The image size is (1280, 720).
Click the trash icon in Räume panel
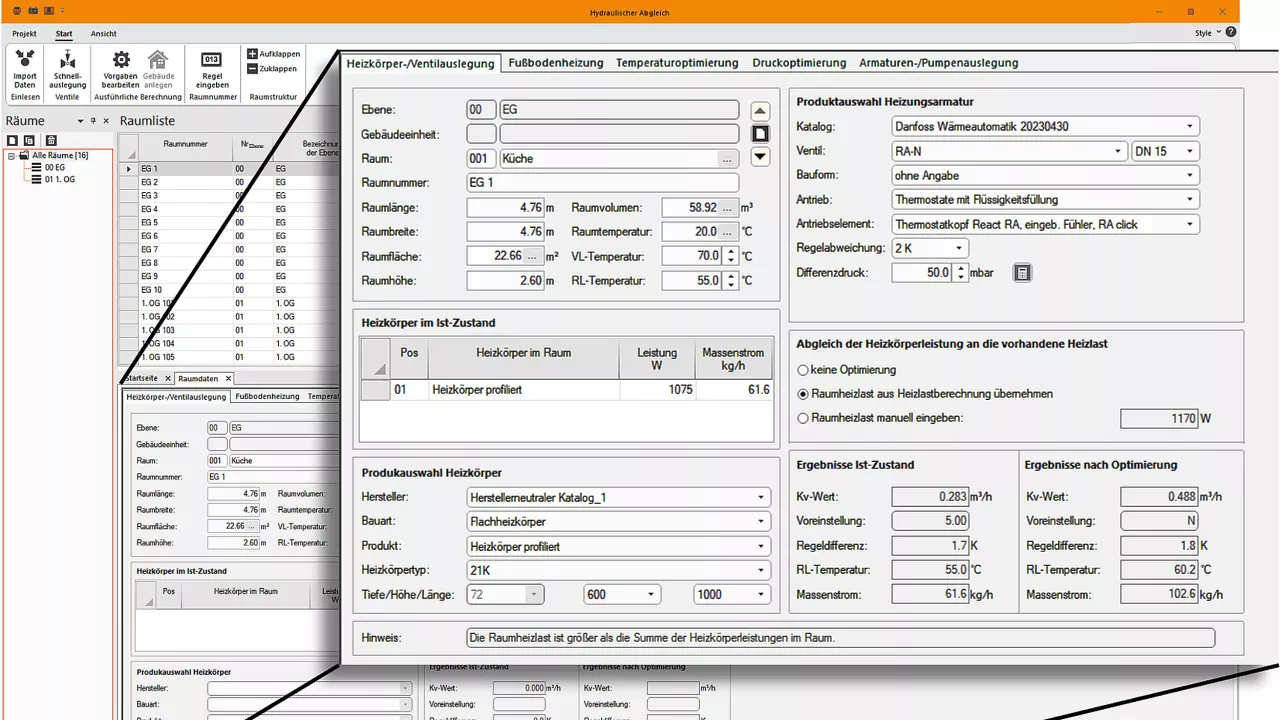pyautogui.click(x=51, y=140)
